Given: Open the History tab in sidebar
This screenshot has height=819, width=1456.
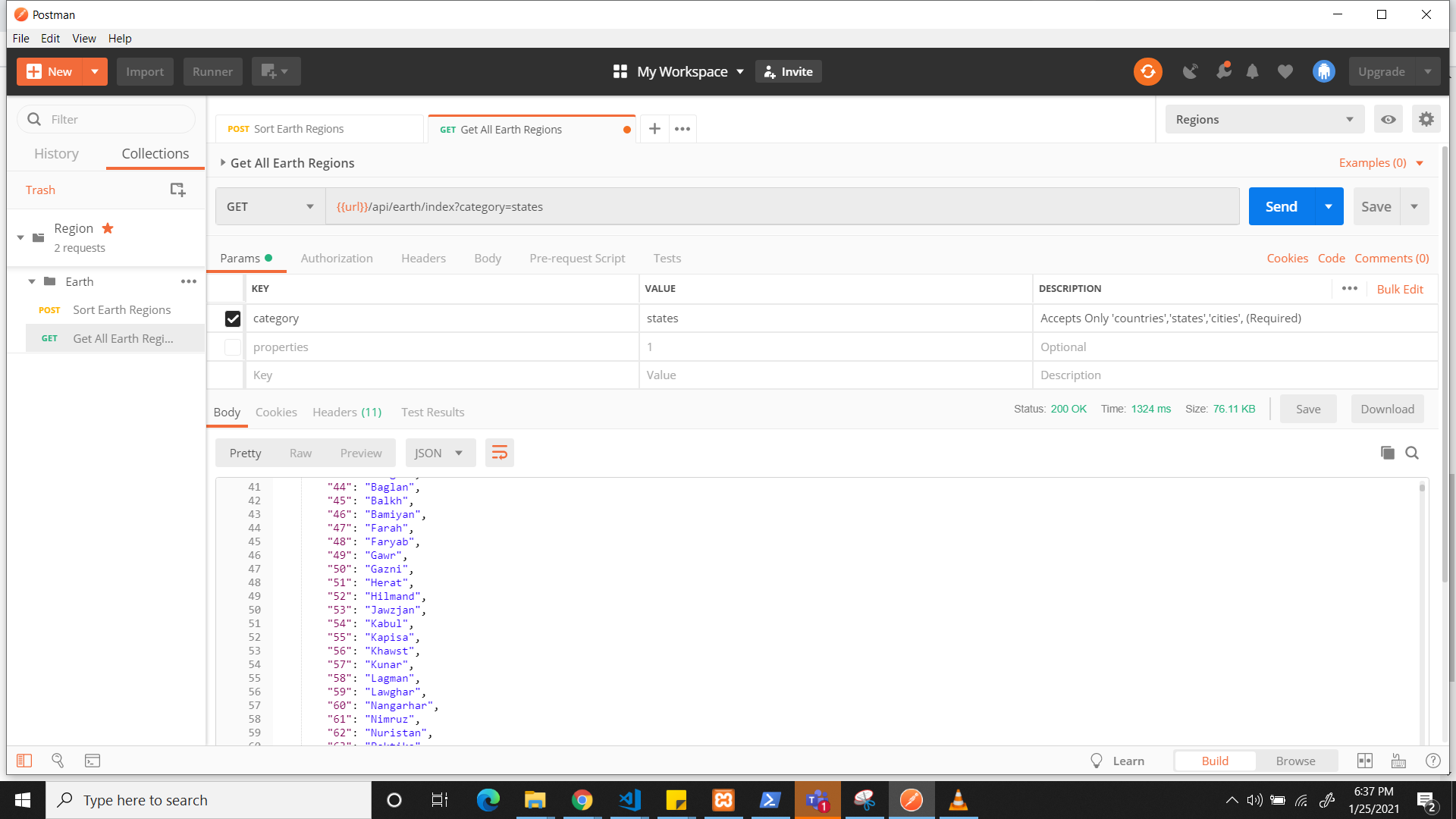Looking at the screenshot, I should pos(56,154).
